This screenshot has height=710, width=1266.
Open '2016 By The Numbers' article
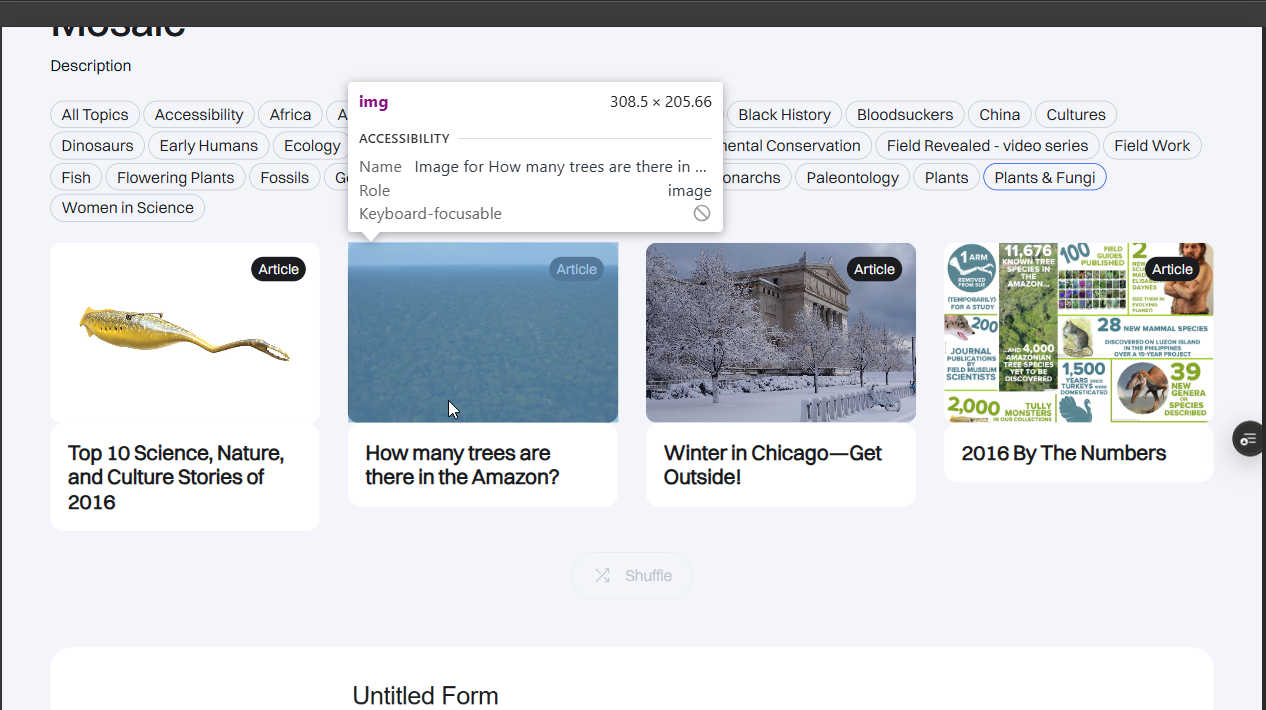[1064, 453]
